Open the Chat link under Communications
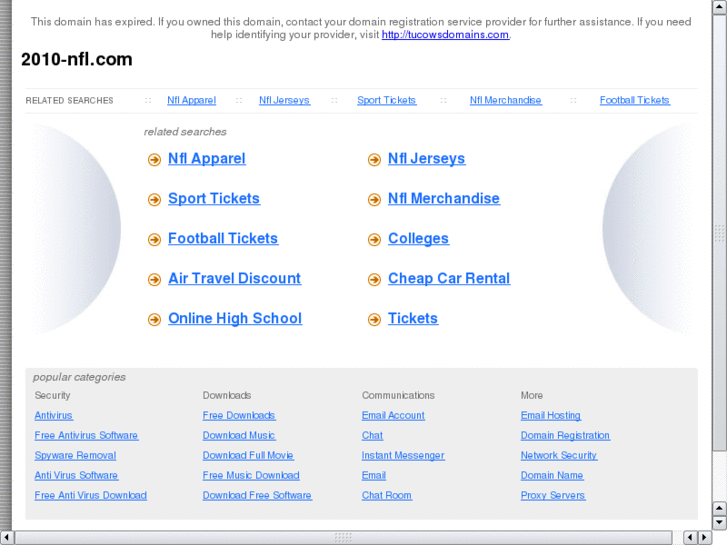The image size is (727, 545). pyautogui.click(x=372, y=436)
